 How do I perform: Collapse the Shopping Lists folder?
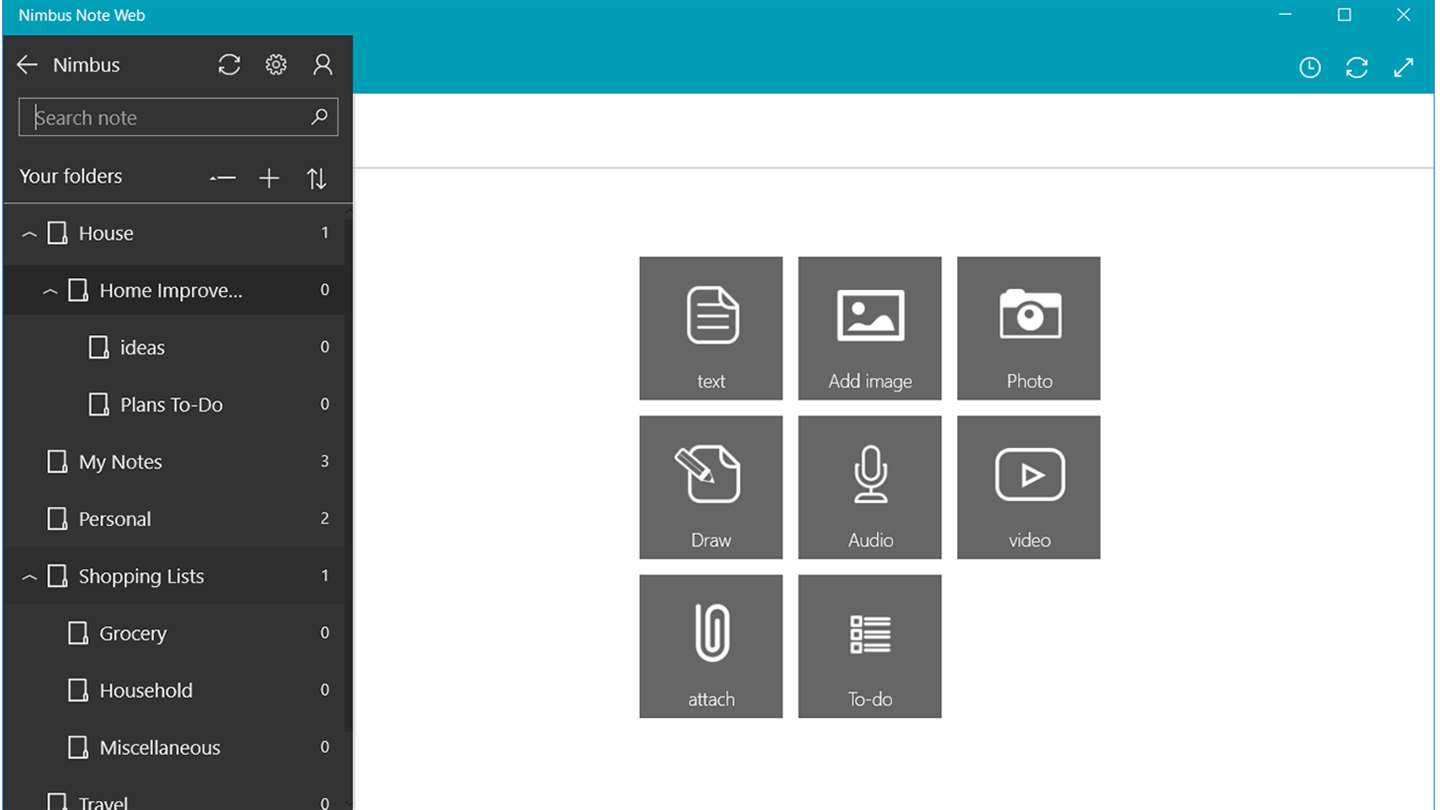pos(29,577)
